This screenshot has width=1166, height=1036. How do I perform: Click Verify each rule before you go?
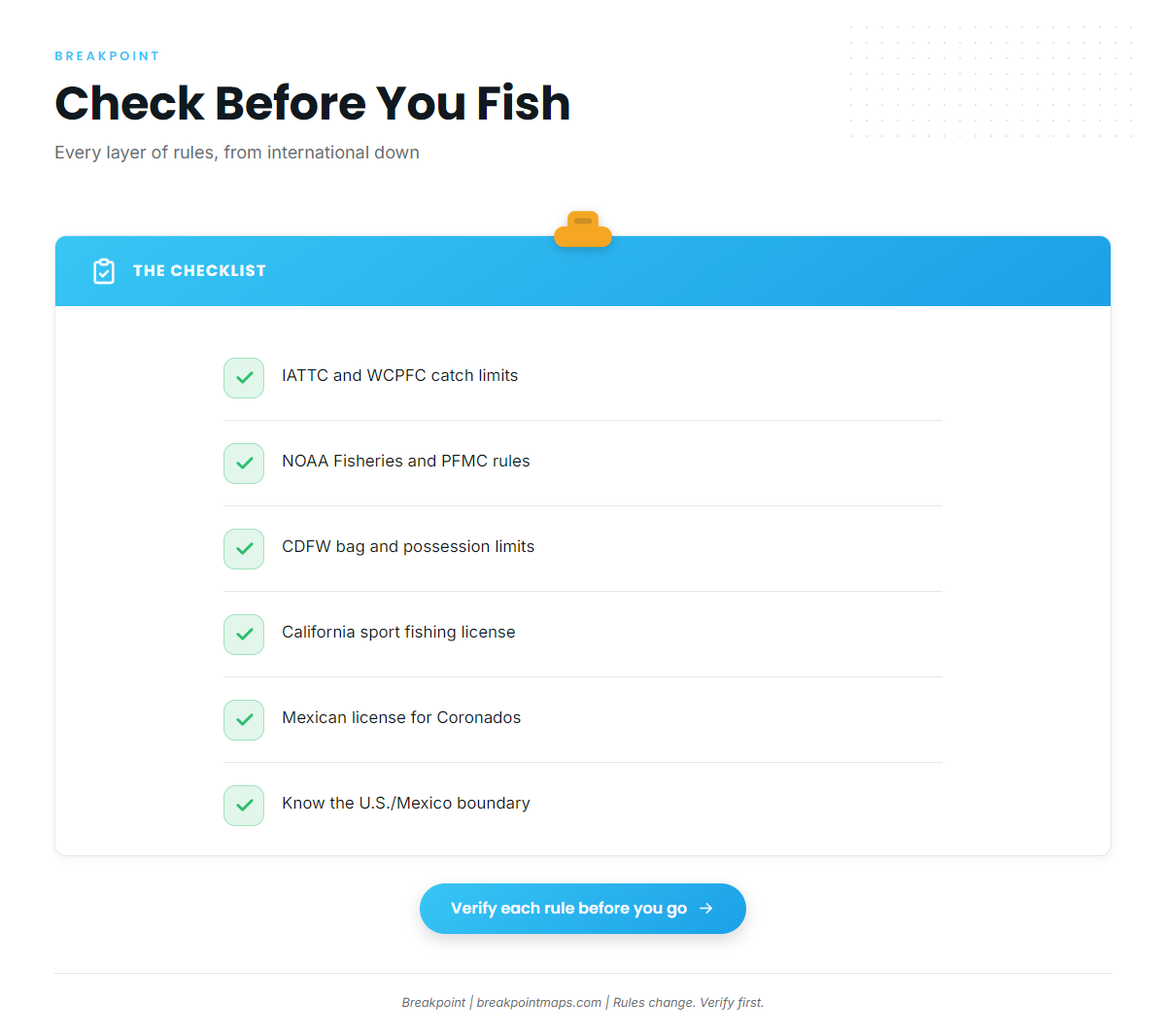click(583, 909)
